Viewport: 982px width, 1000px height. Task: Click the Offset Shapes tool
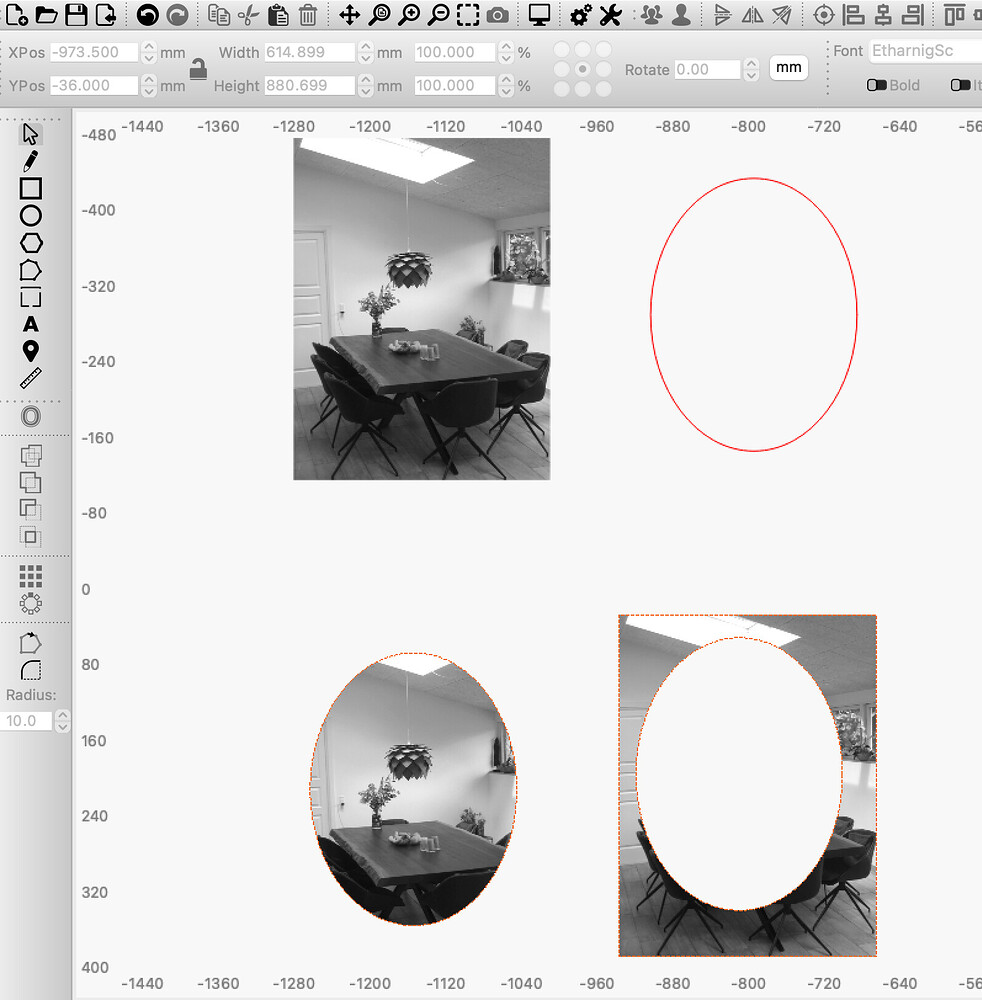click(x=31, y=416)
